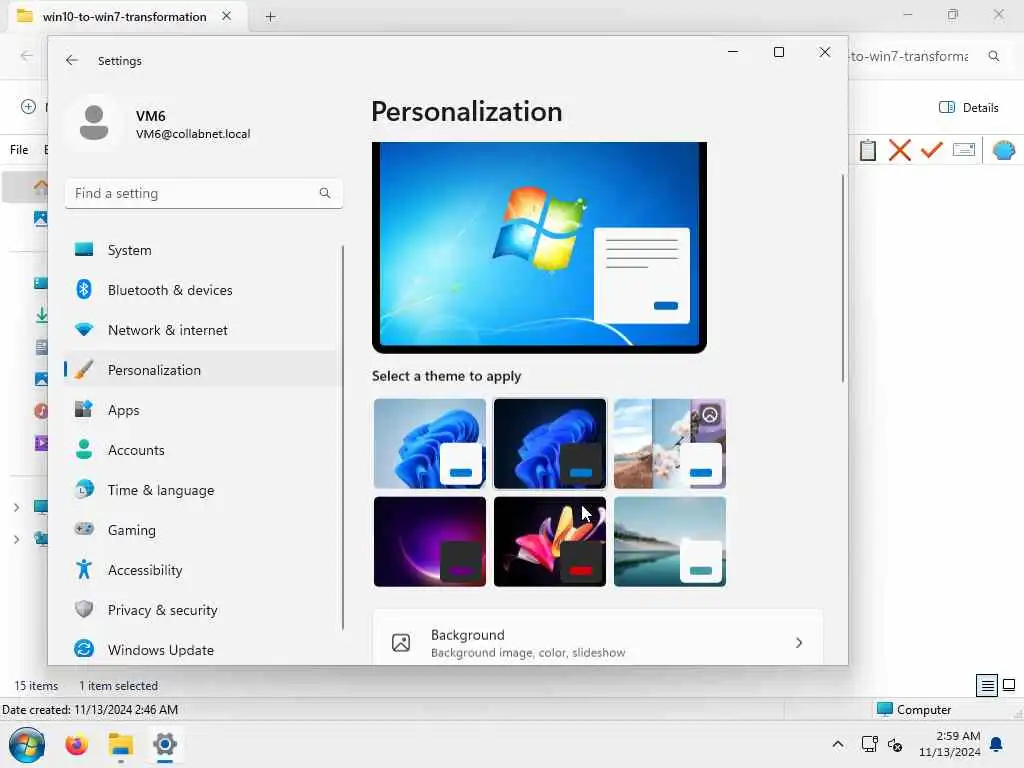Open Apps settings category

point(202,410)
